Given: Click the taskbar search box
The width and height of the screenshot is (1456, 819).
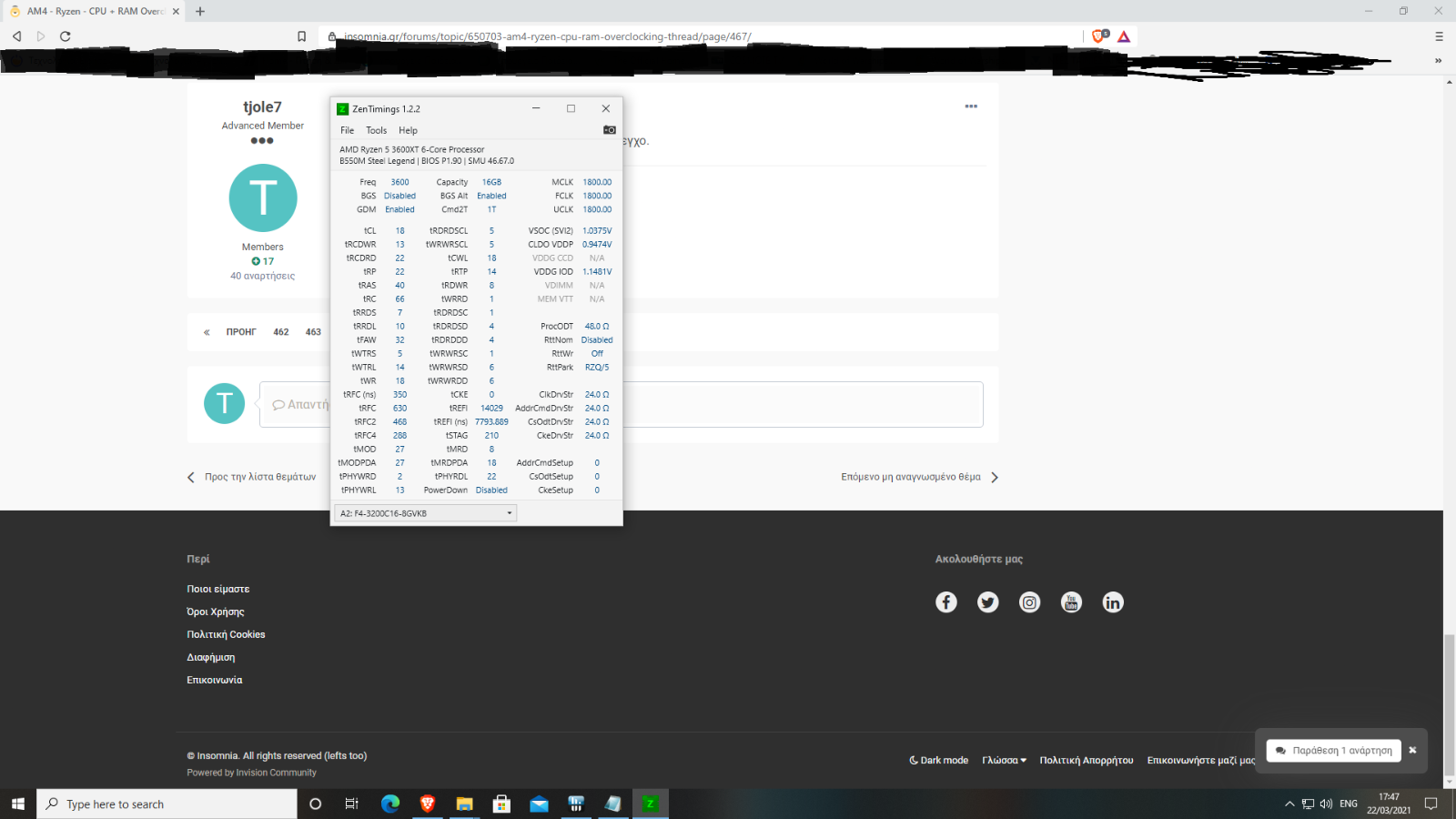Looking at the screenshot, I should tap(167, 804).
